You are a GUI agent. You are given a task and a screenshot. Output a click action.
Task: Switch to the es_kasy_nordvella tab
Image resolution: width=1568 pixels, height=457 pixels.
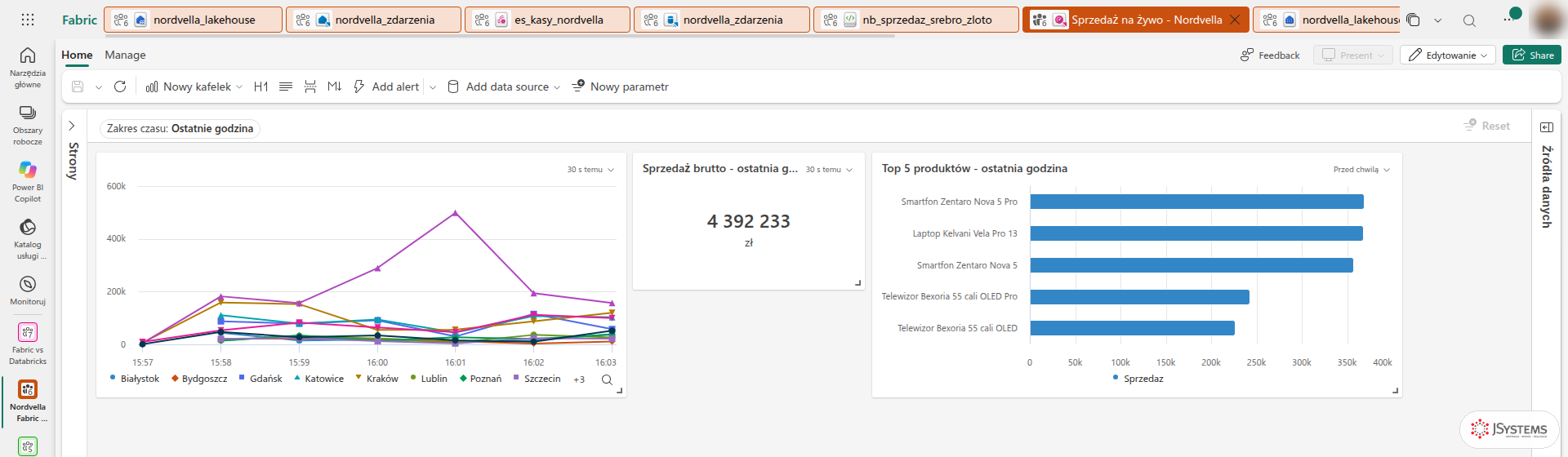[x=547, y=20]
